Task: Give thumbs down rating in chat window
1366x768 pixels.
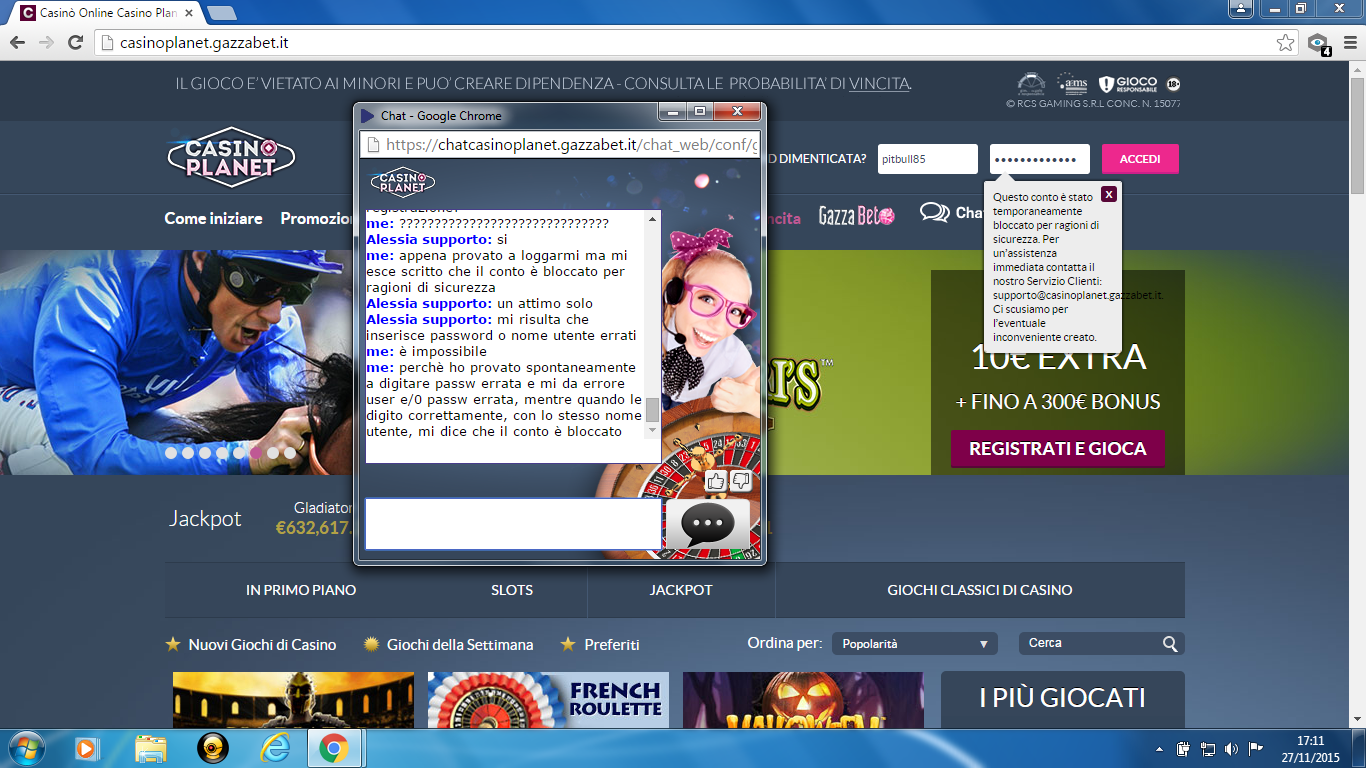Action: tap(741, 482)
